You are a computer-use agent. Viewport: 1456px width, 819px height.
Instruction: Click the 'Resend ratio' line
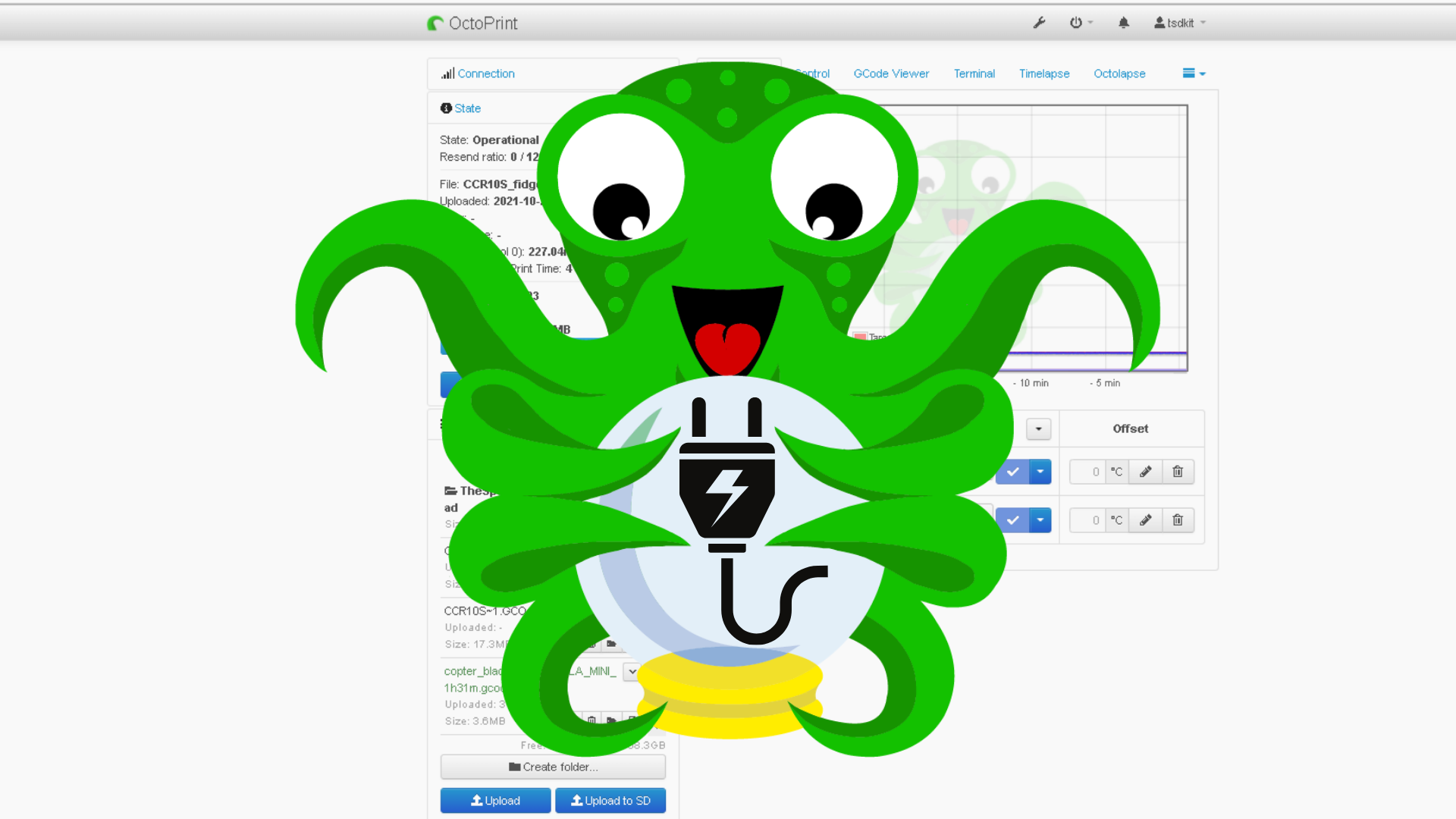[x=489, y=157]
